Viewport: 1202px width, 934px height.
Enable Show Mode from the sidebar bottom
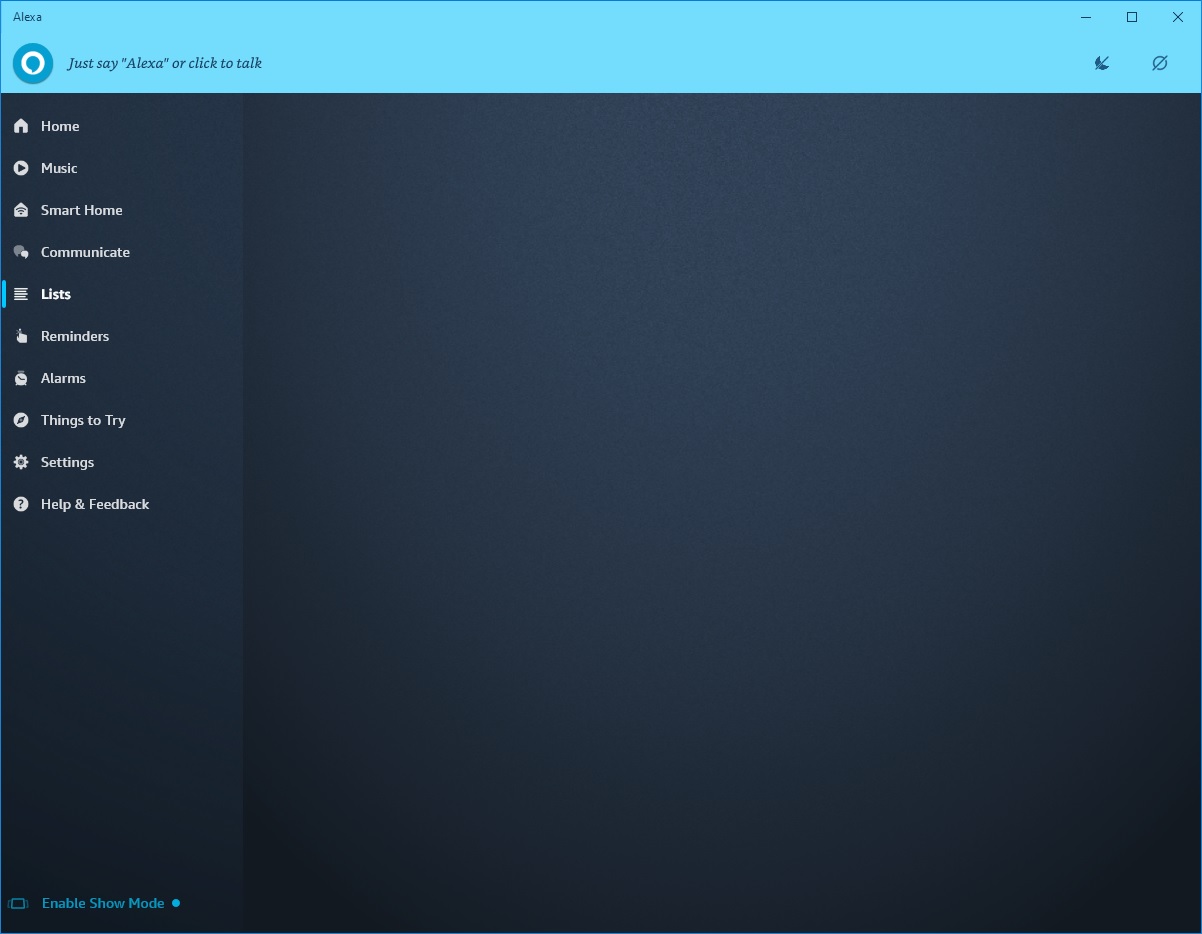103,903
